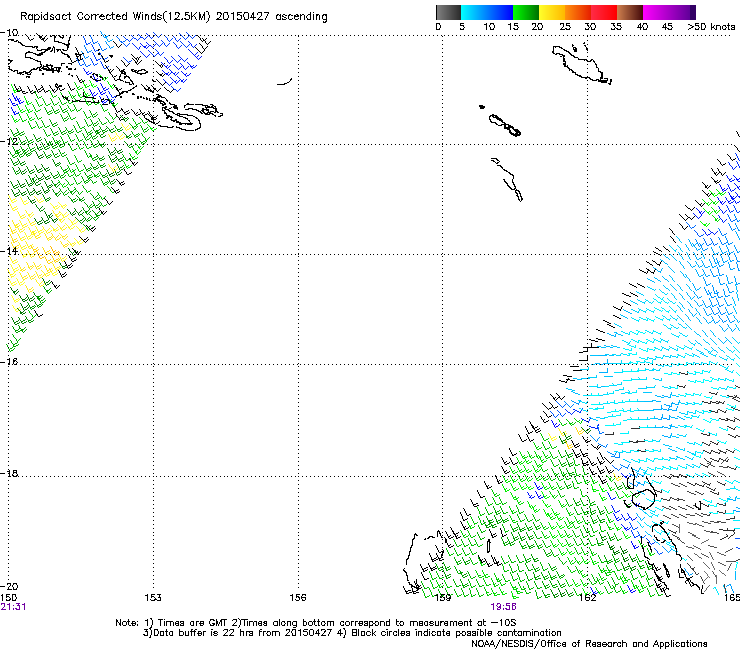Select the orange 25-30 knots color segment
Viewport: 740px width, 650px height.
(x=578, y=12)
